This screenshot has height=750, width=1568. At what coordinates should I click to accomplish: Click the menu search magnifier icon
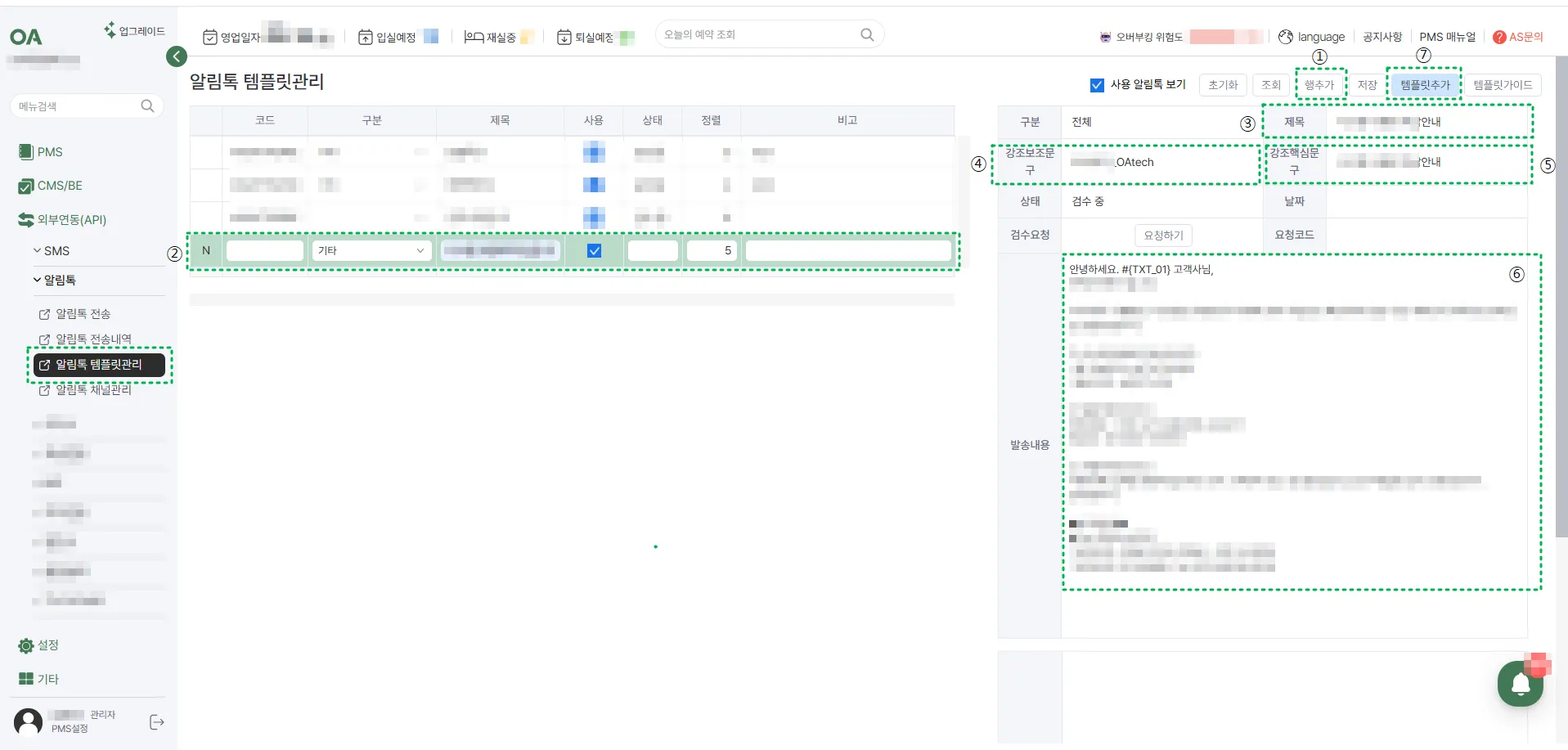coord(147,106)
